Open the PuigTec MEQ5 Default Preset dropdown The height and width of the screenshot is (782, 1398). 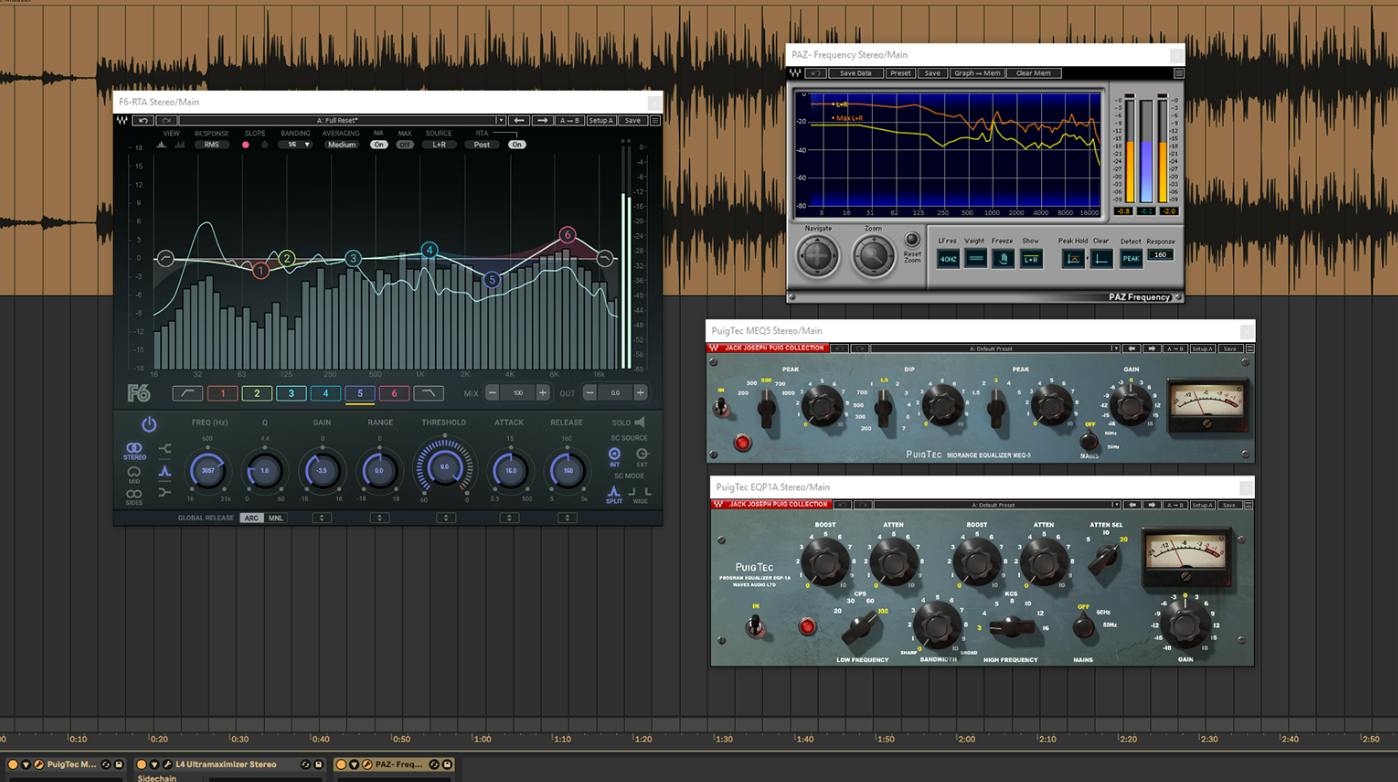pyautogui.click(x=995, y=348)
